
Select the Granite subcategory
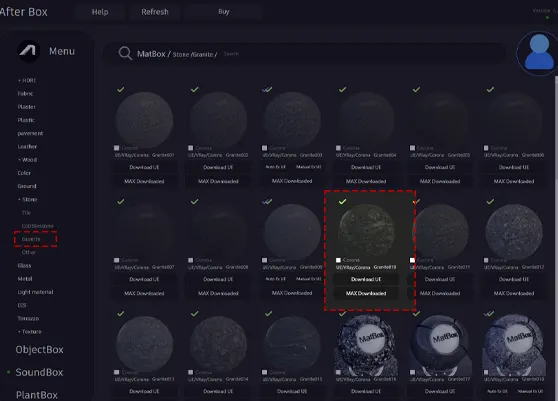click(x=31, y=239)
